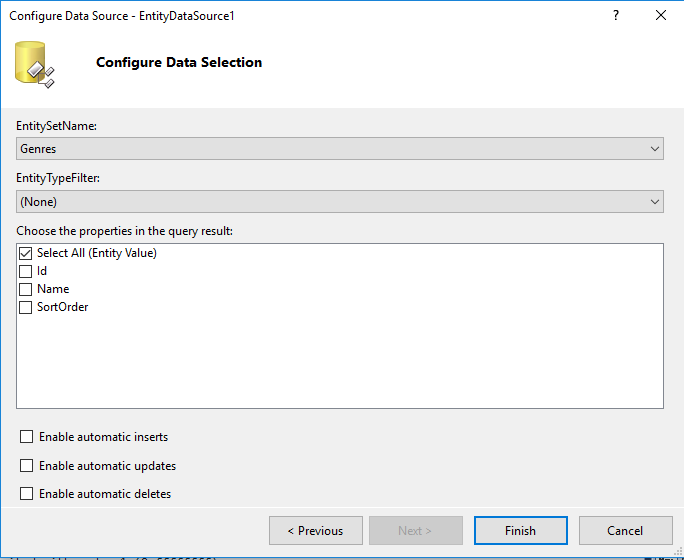Click the database wizard icon in header
Viewport: 684px width, 560px height.
(x=34, y=63)
